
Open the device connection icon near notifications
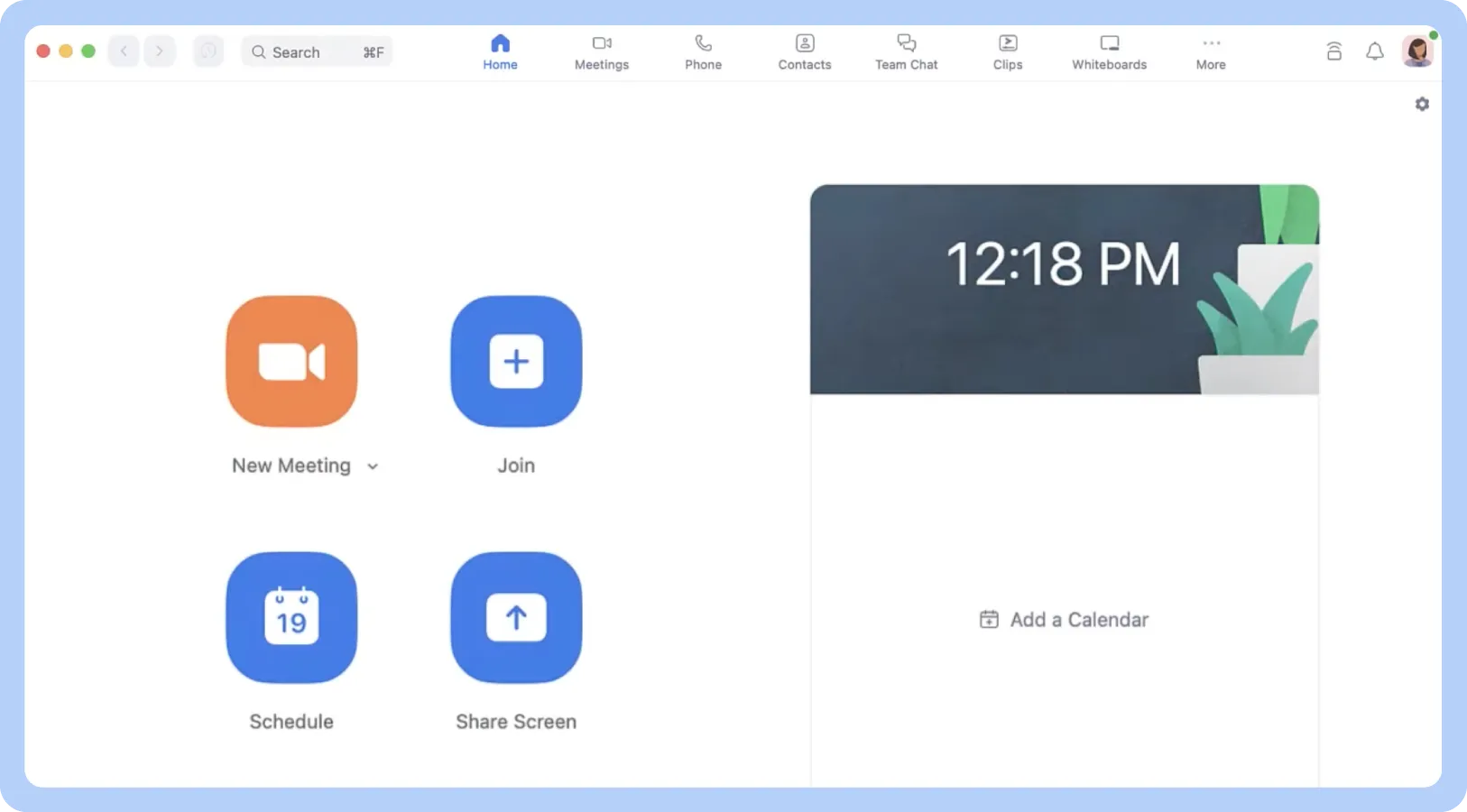[x=1334, y=51]
